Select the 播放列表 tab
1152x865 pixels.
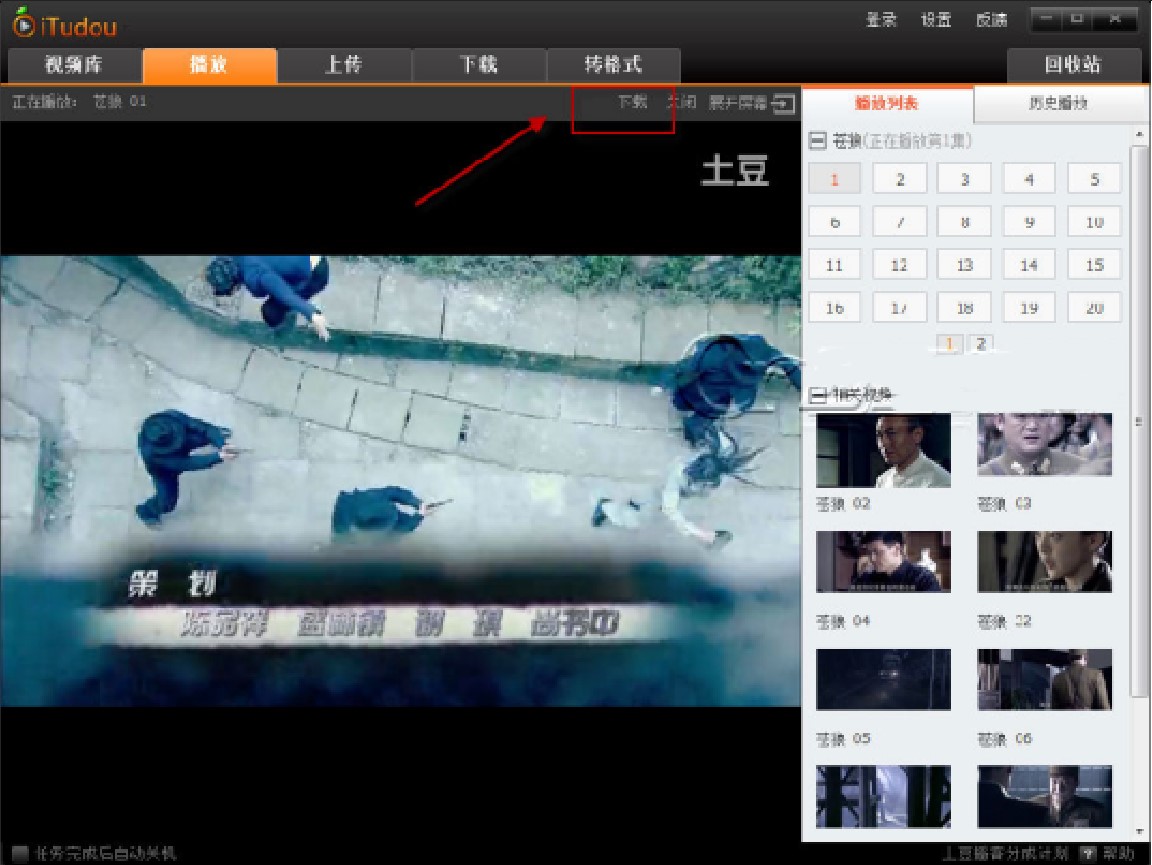click(x=888, y=104)
